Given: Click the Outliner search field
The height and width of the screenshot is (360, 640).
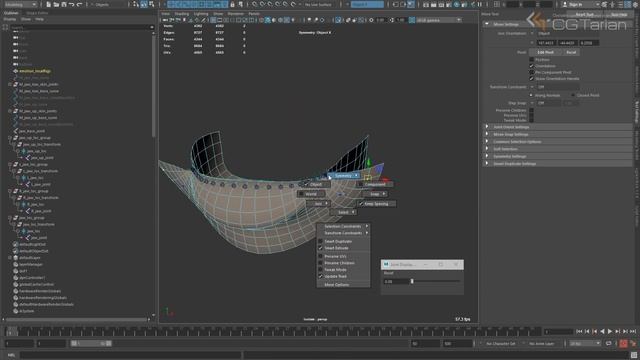Looking at the screenshot, I should [x=82, y=27].
